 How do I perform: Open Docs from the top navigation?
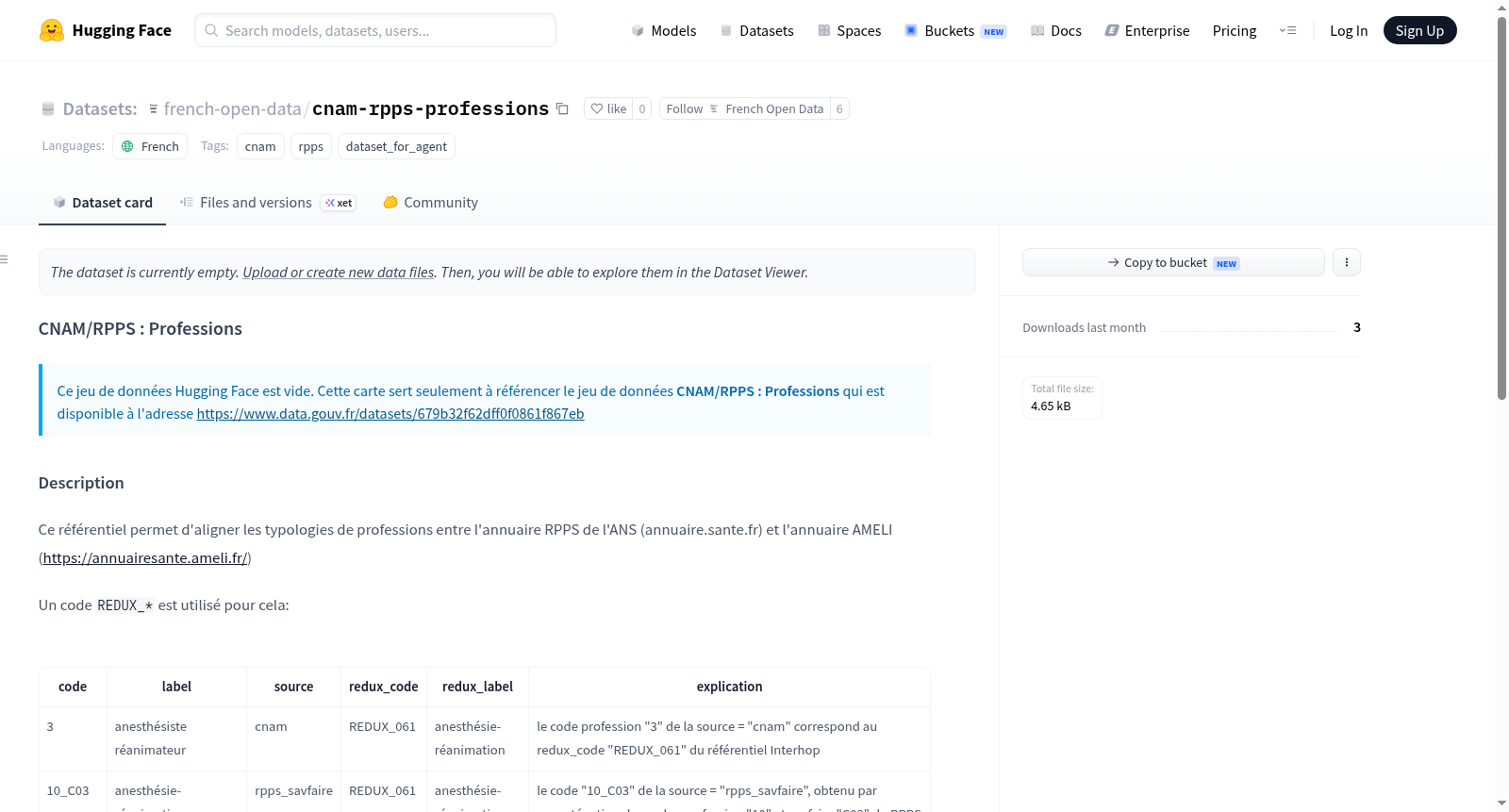coord(1056,30)
